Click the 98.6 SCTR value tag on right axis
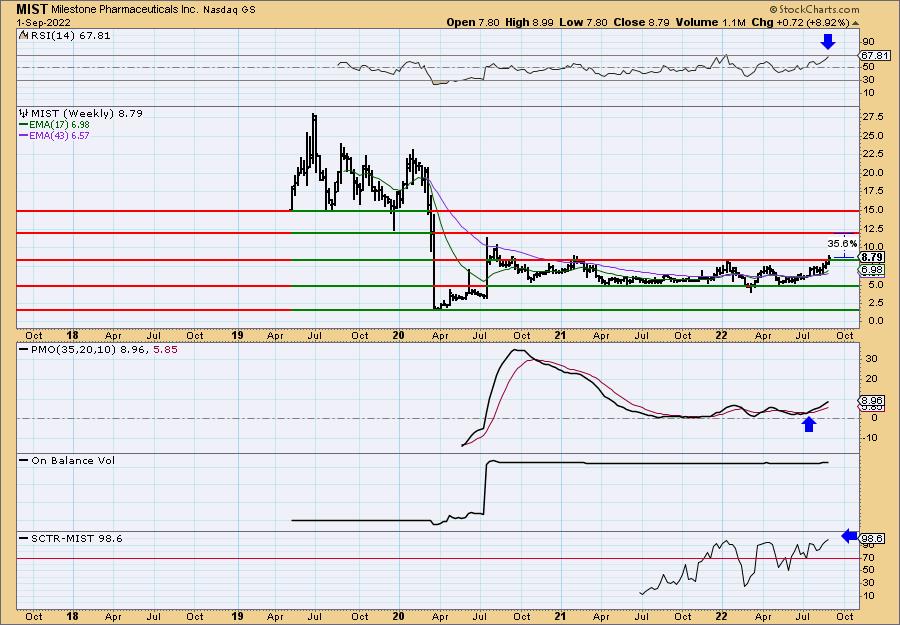This screenshot has height=625, width=900. pos(873,538)
